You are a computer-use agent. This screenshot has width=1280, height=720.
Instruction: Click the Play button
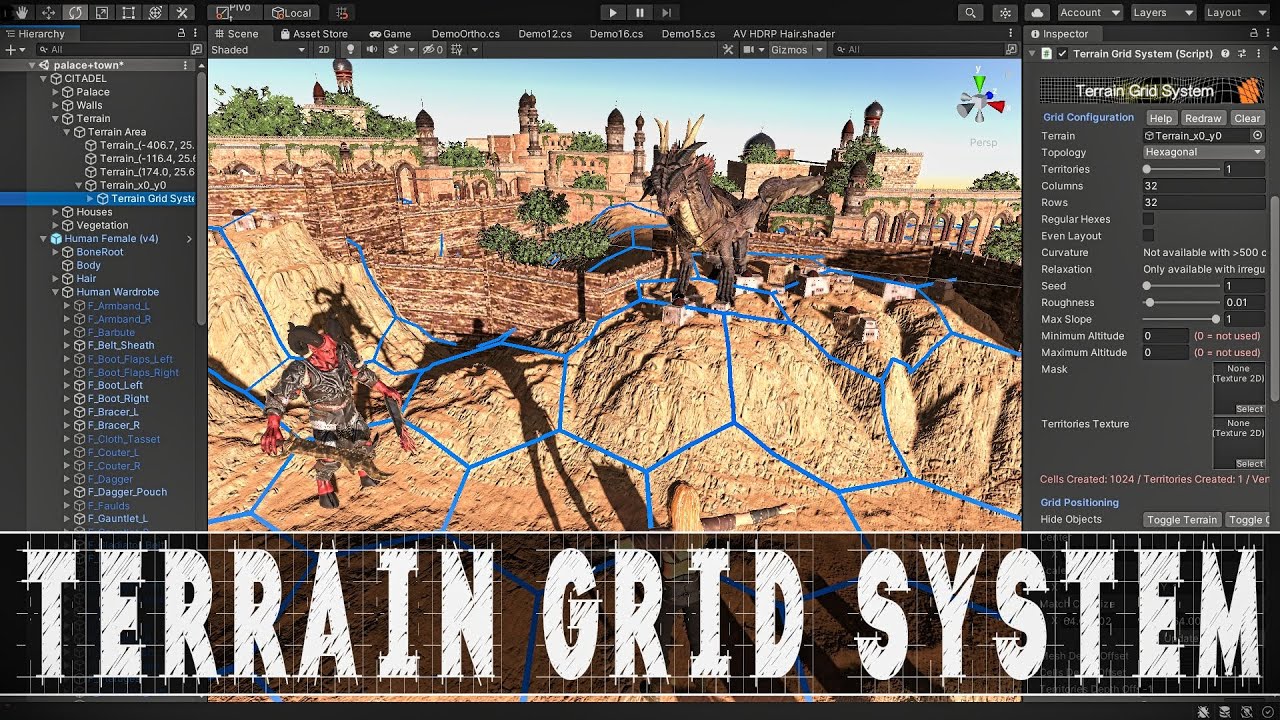pos(613,13)
